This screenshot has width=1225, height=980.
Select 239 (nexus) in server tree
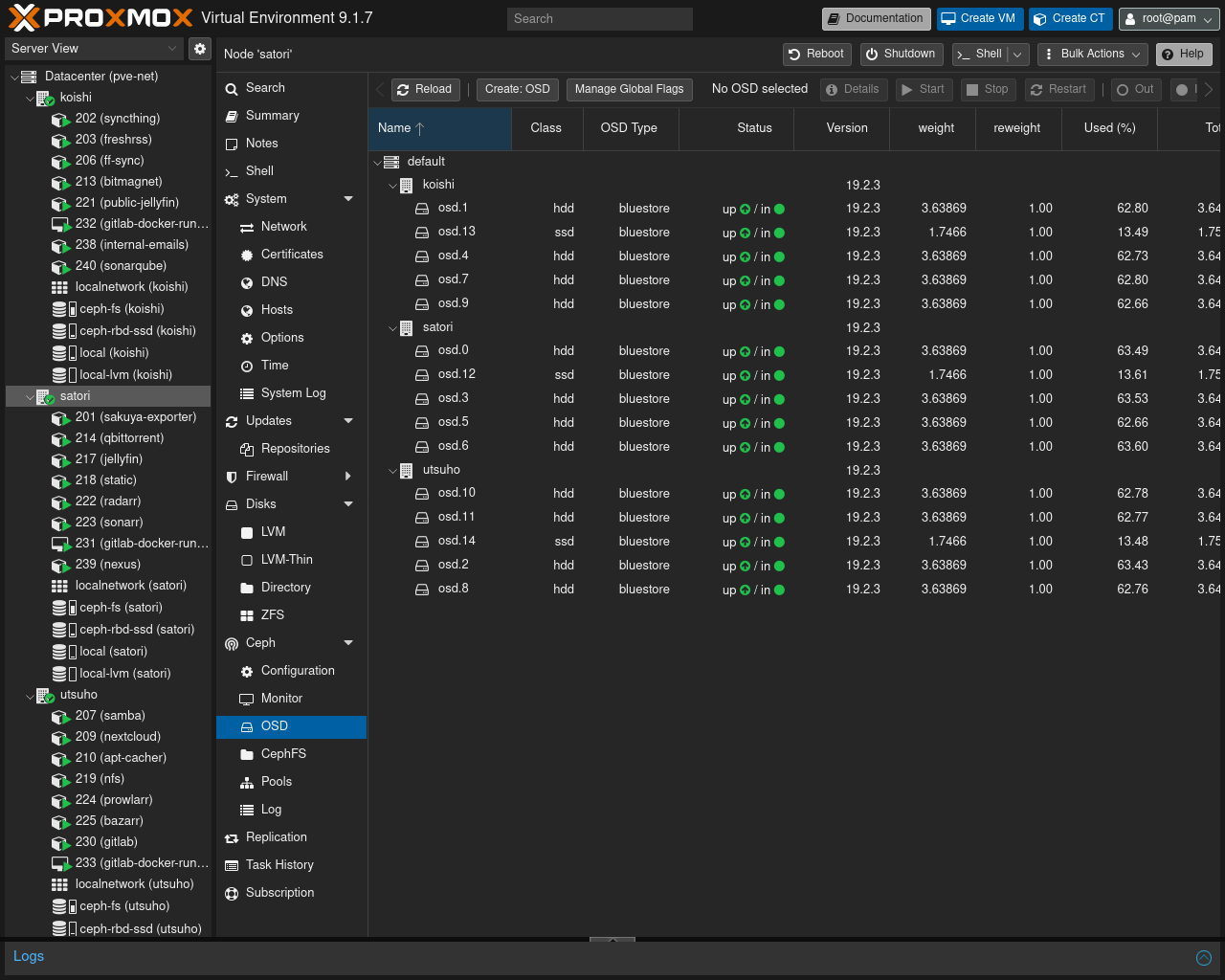[x=108, y=565]
